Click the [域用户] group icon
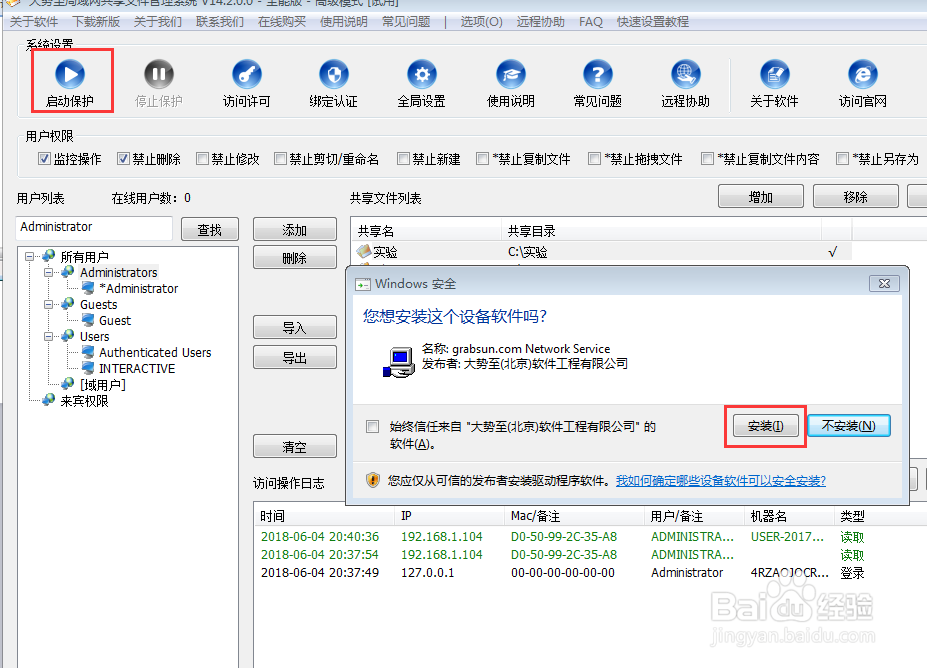Screen dimensions: 927x668 click(68, 384)
